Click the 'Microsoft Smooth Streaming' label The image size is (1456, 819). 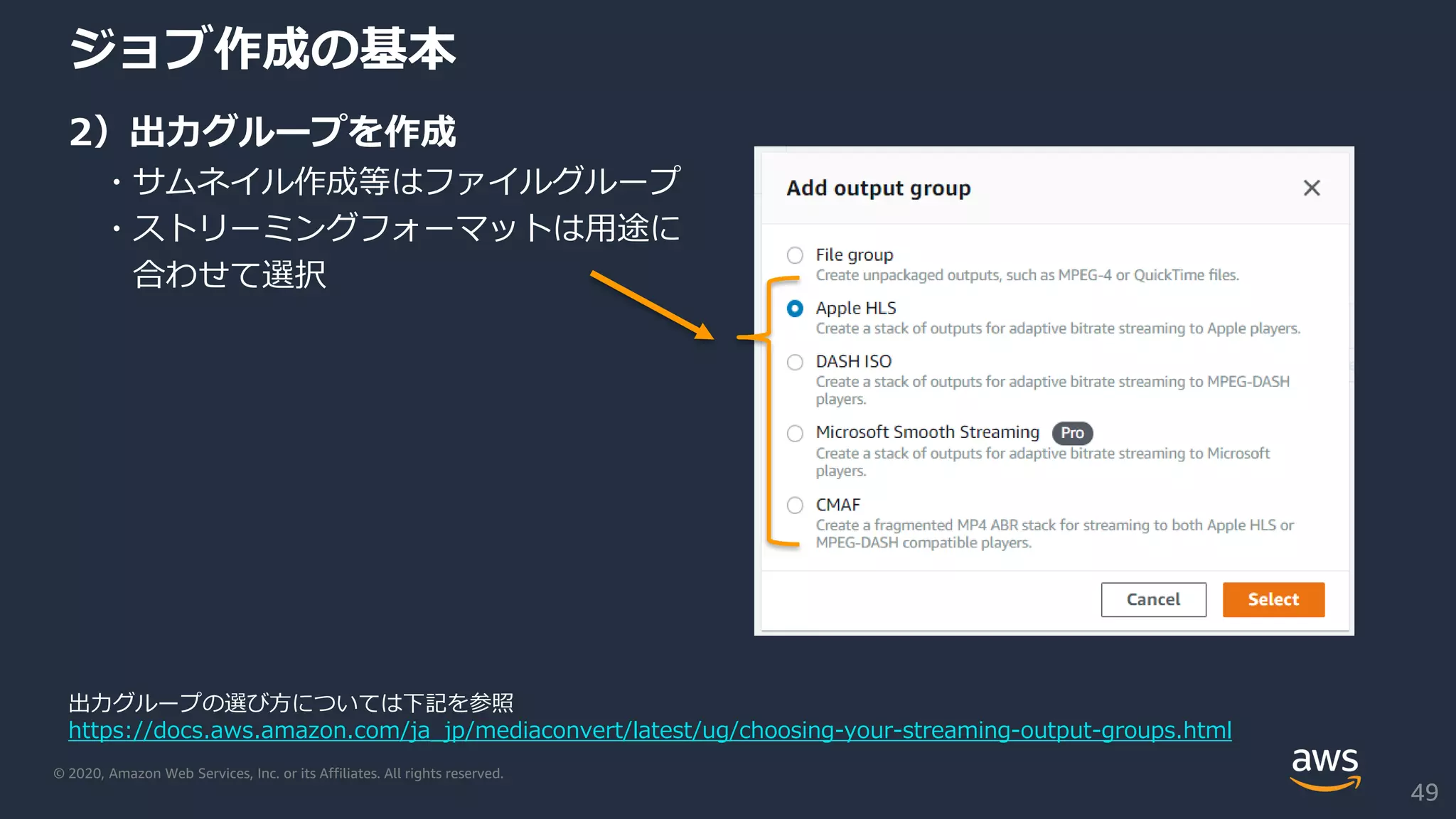928,432
